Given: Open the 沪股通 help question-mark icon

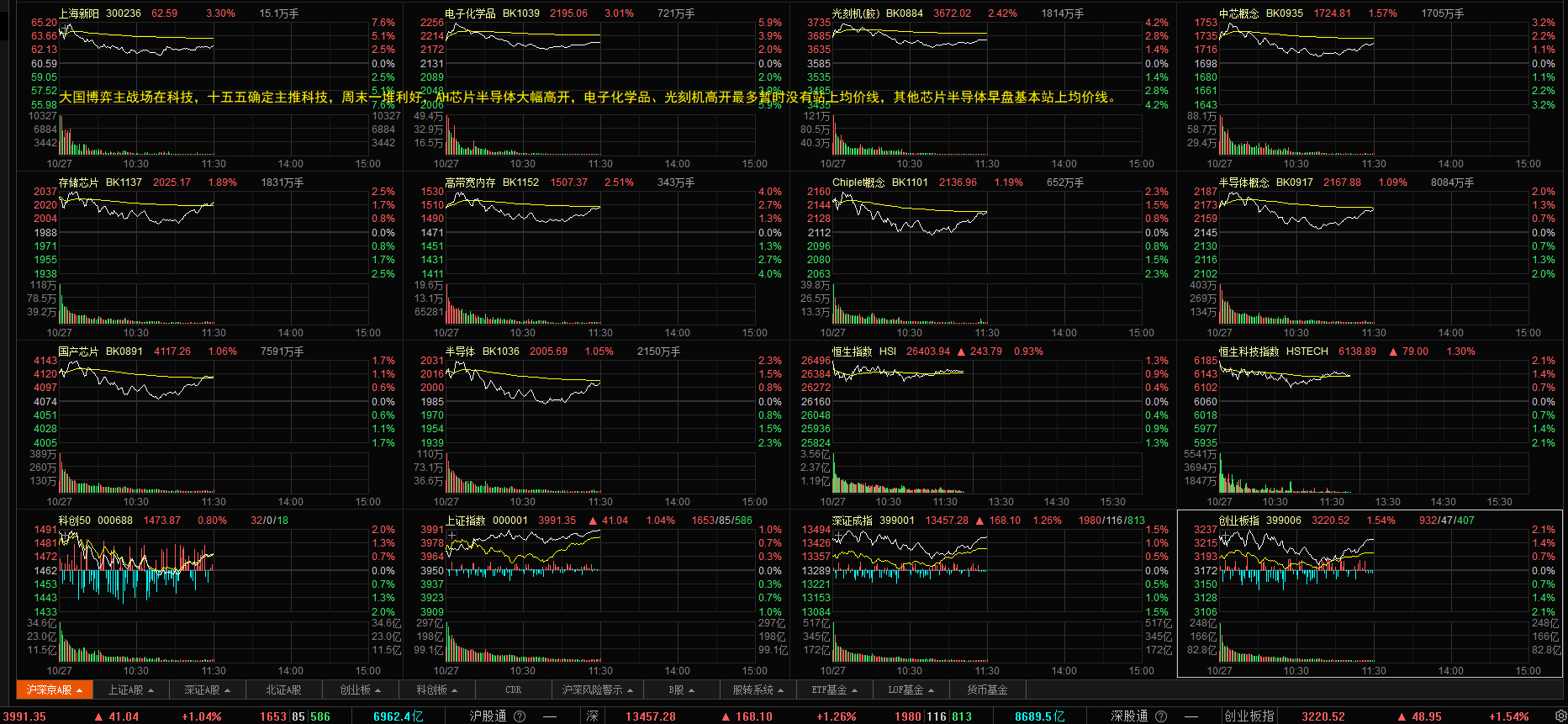Looking at the screenshot, I should [520, 716].
